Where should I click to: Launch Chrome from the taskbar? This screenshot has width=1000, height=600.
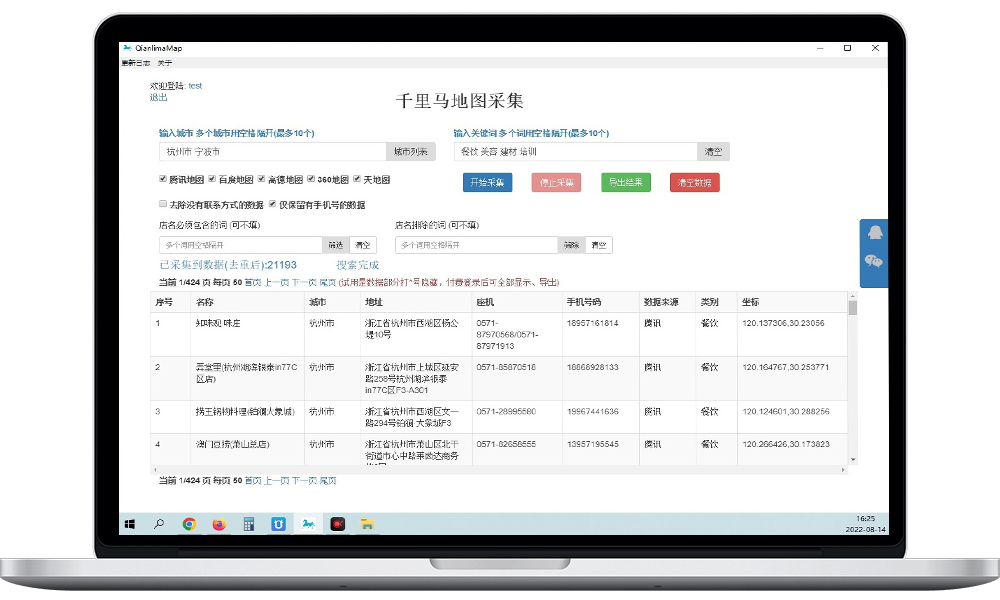pos(189,524)
